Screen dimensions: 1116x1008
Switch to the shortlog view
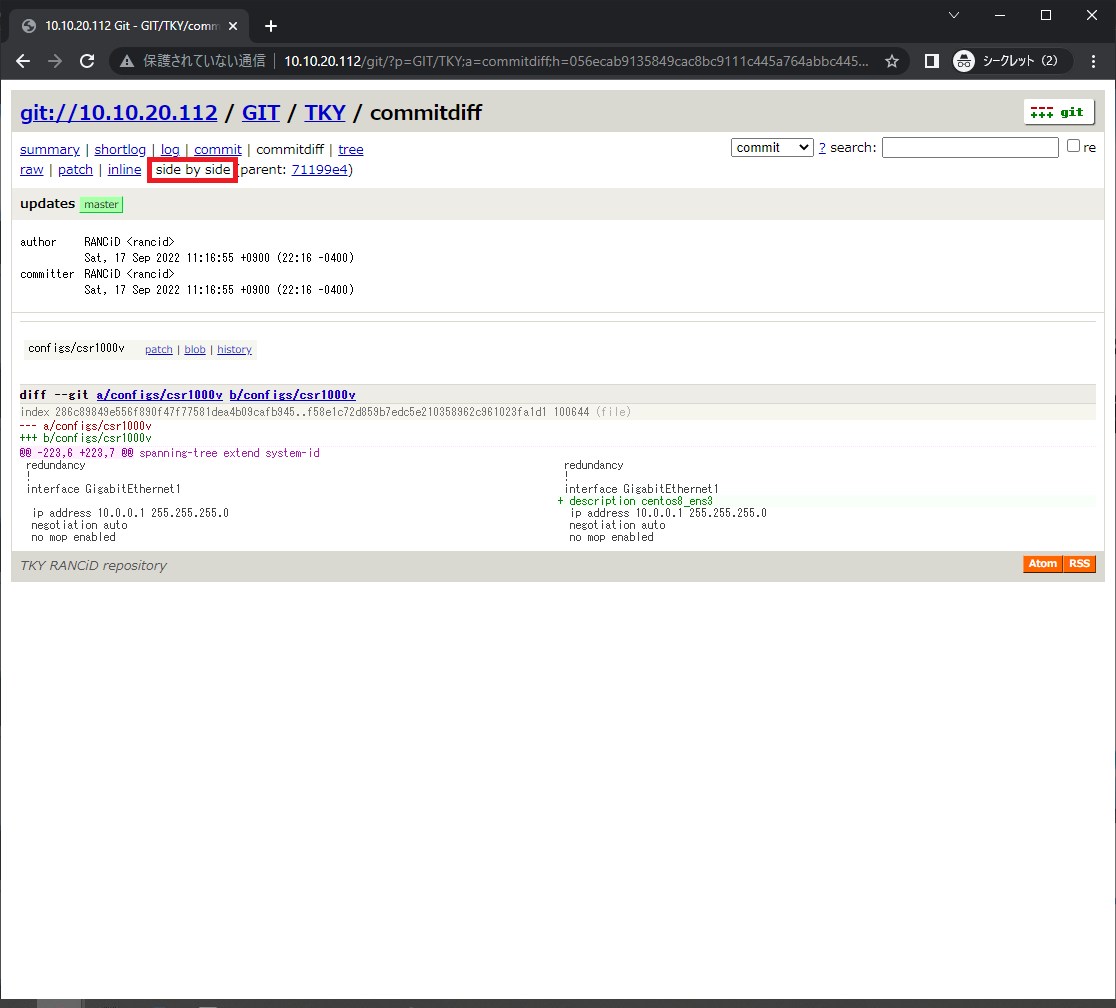pyautogui.click(x=120, y=150)
